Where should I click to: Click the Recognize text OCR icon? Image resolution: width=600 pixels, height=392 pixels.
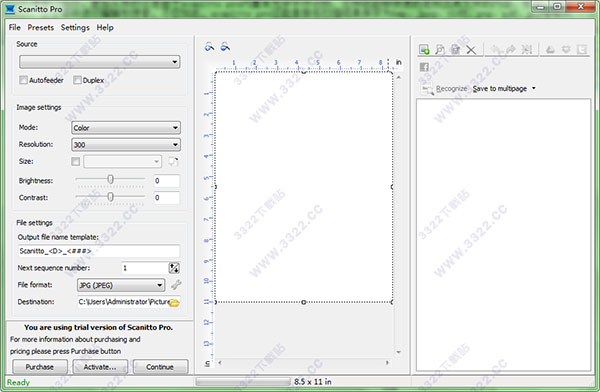tap(427, 89)
